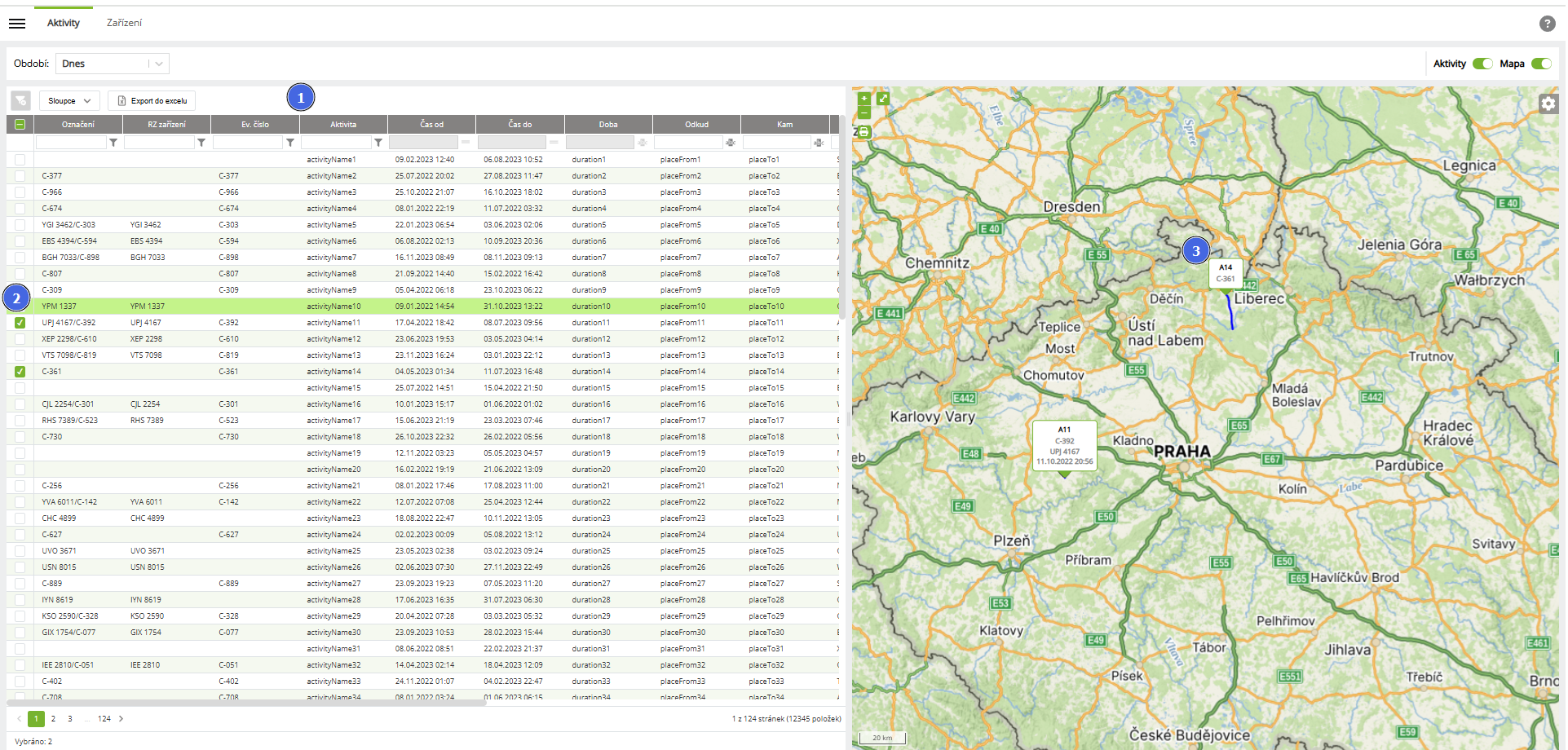Screen dimensions: 1568x750
Task: Expand map to fullscreen
Action: [x=882, y=99]
